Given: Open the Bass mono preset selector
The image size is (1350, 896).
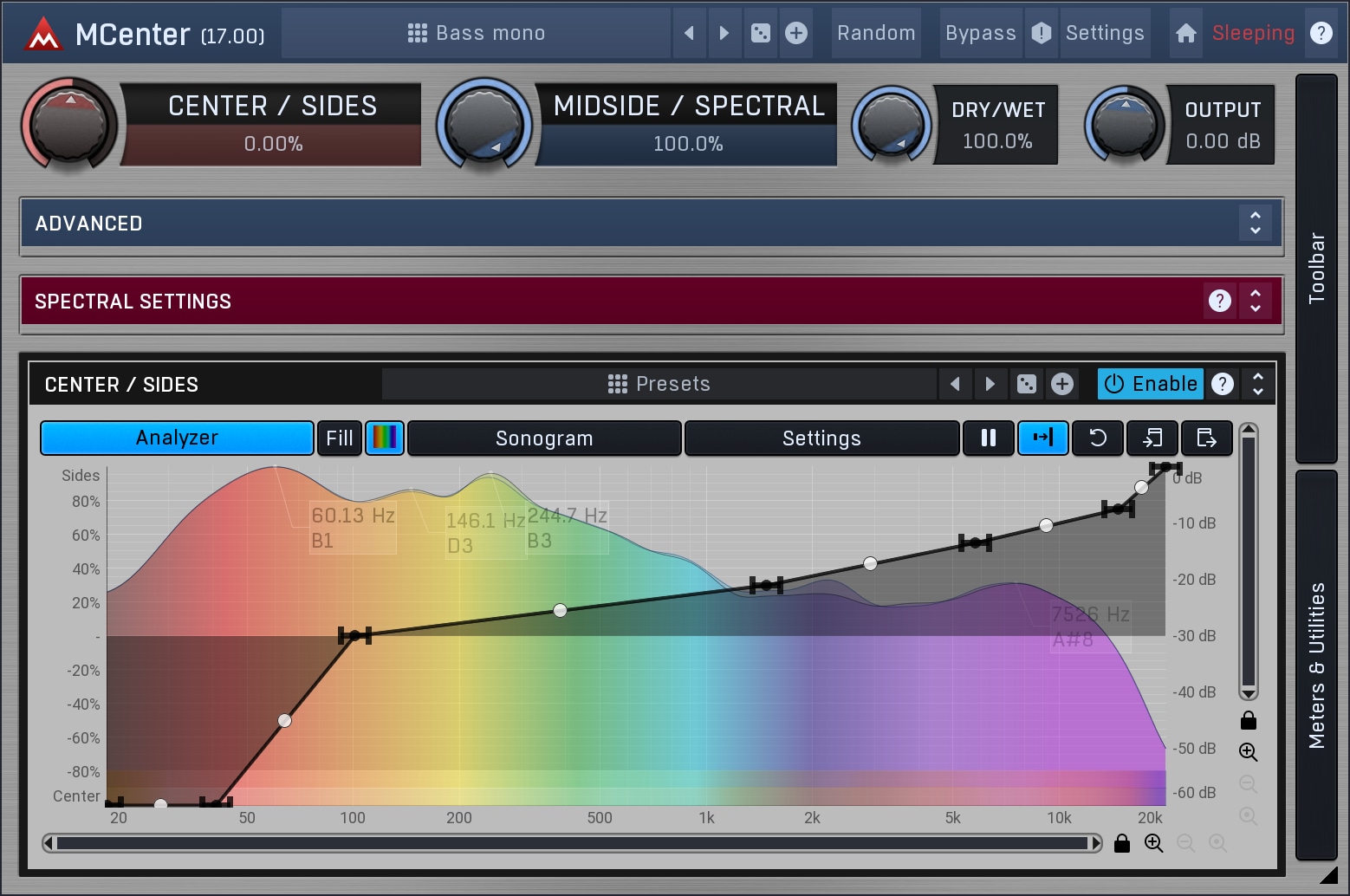Looking at the screenshot, I should coord(477,33).
